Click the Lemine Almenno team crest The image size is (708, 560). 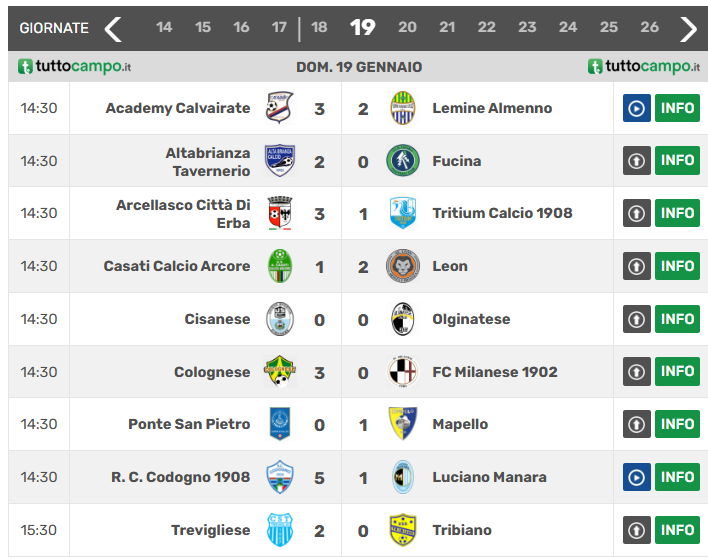click(402, 108)
